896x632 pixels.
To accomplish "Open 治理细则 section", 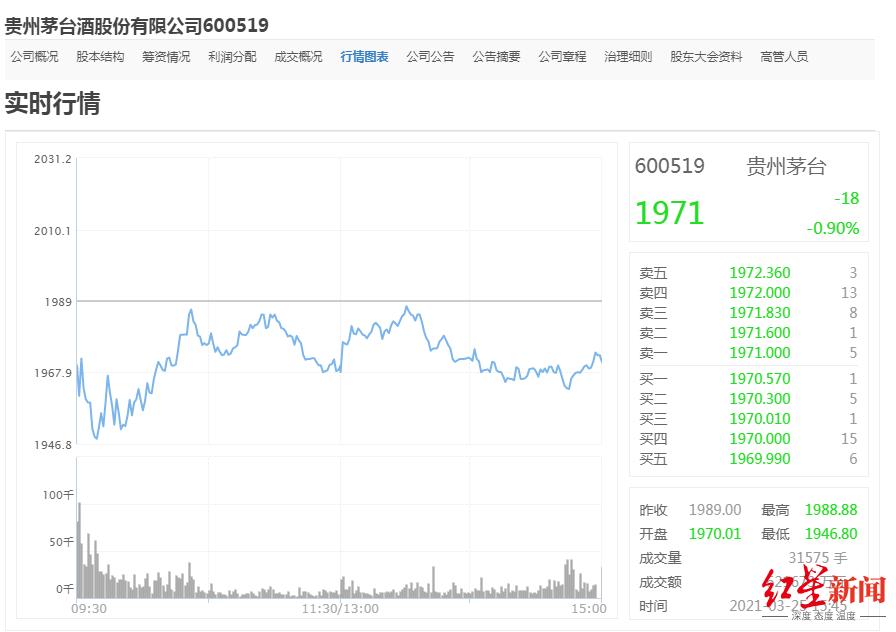I will coord(628,57).
